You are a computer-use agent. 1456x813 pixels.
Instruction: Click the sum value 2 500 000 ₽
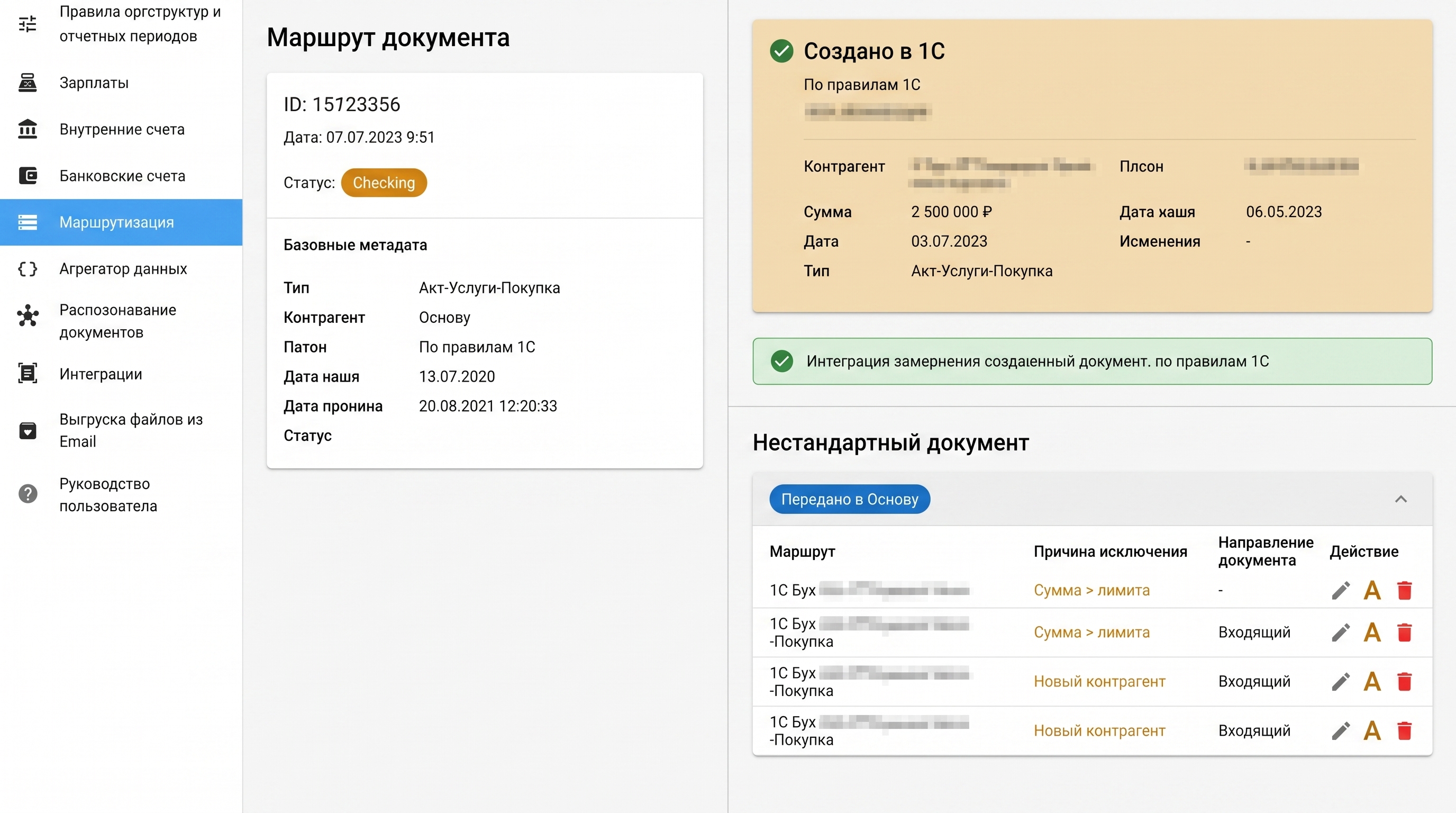coord(951,212)
